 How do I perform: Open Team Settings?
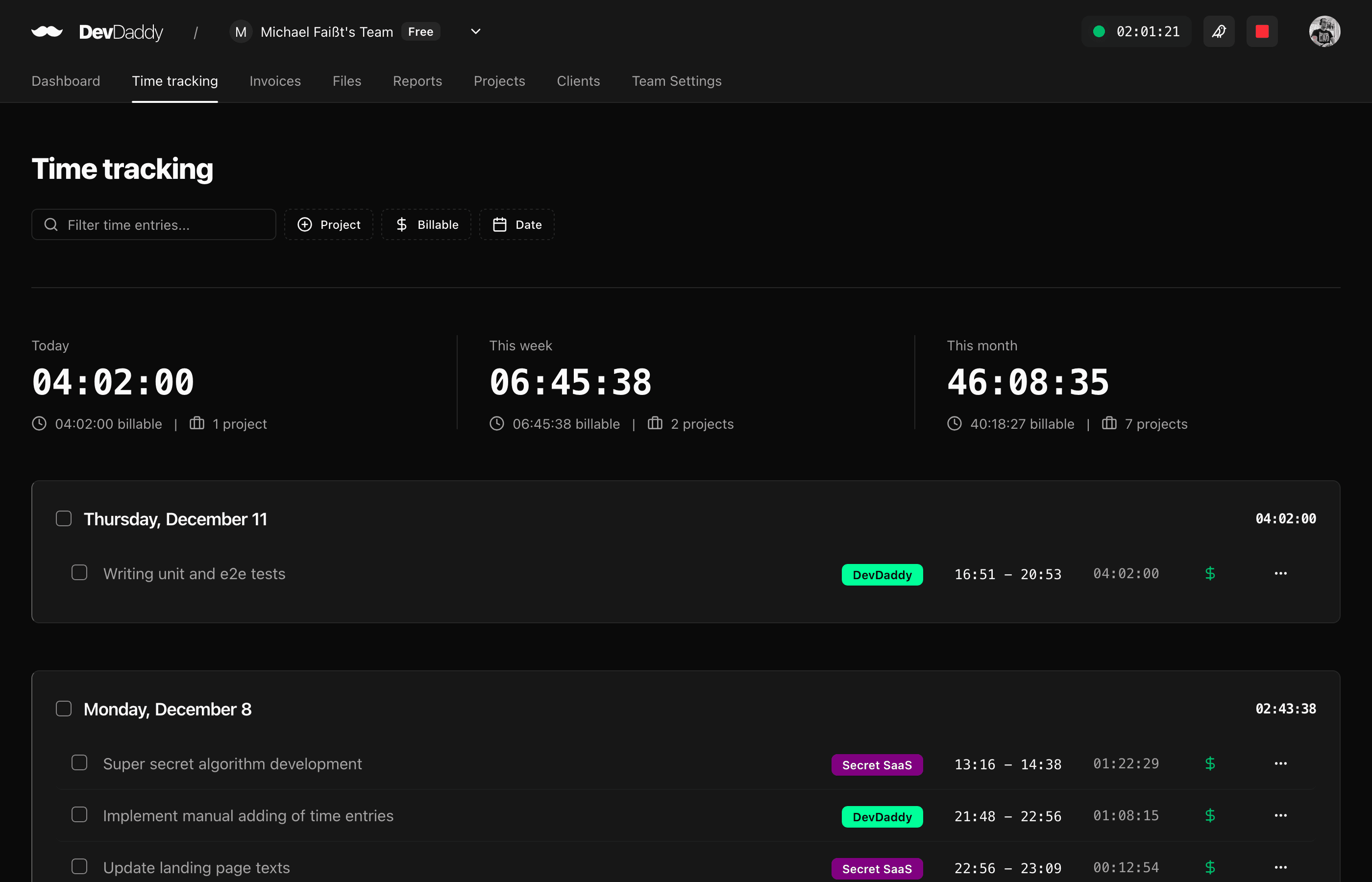676,81
